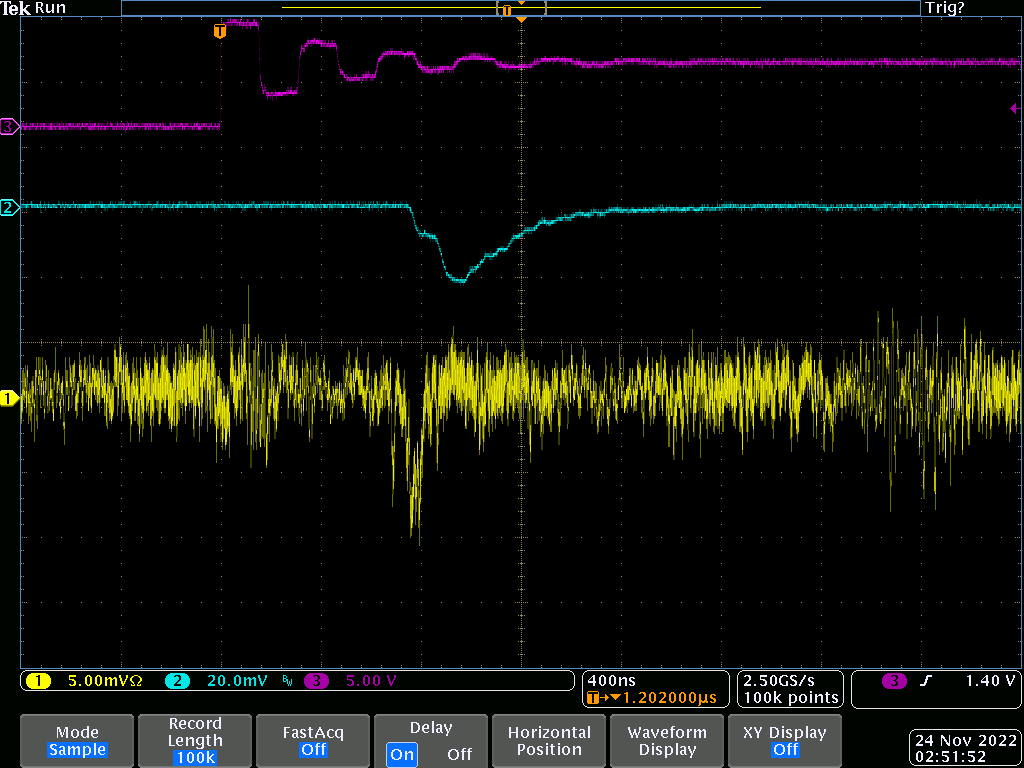1024x768 pixels.
Task: Click orange T marker beside the magenta waveform
Action: point(220,32)
